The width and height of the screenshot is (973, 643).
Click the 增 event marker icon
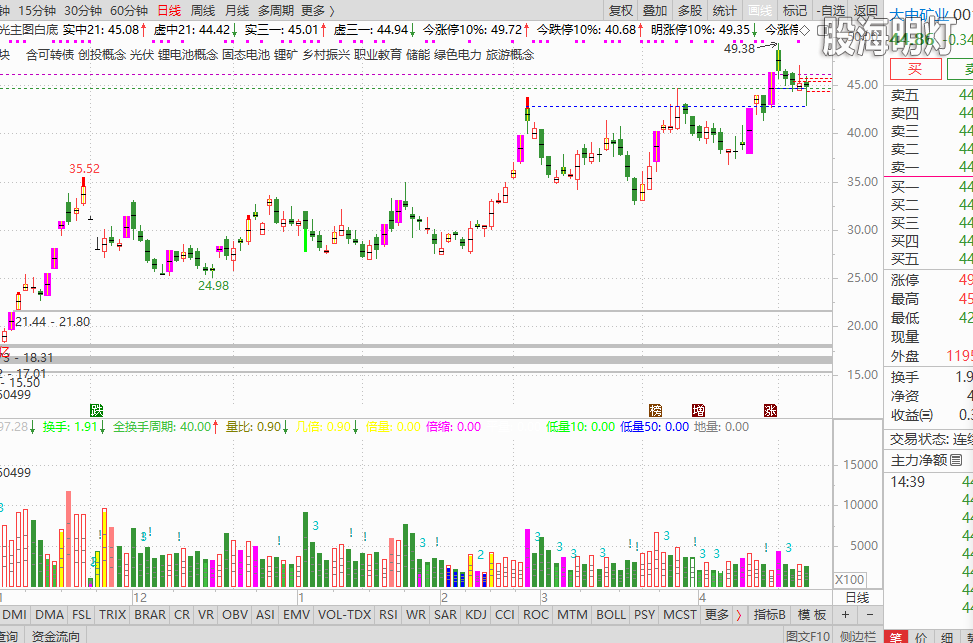698,410
